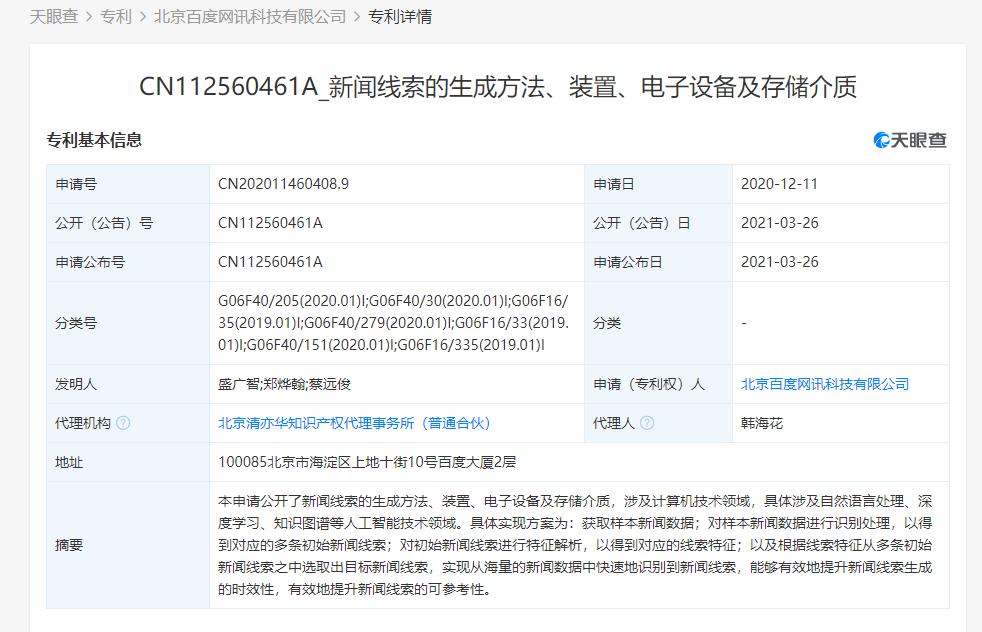Click the abstract paragraph starting 本申请公开了

pos(575,545)
